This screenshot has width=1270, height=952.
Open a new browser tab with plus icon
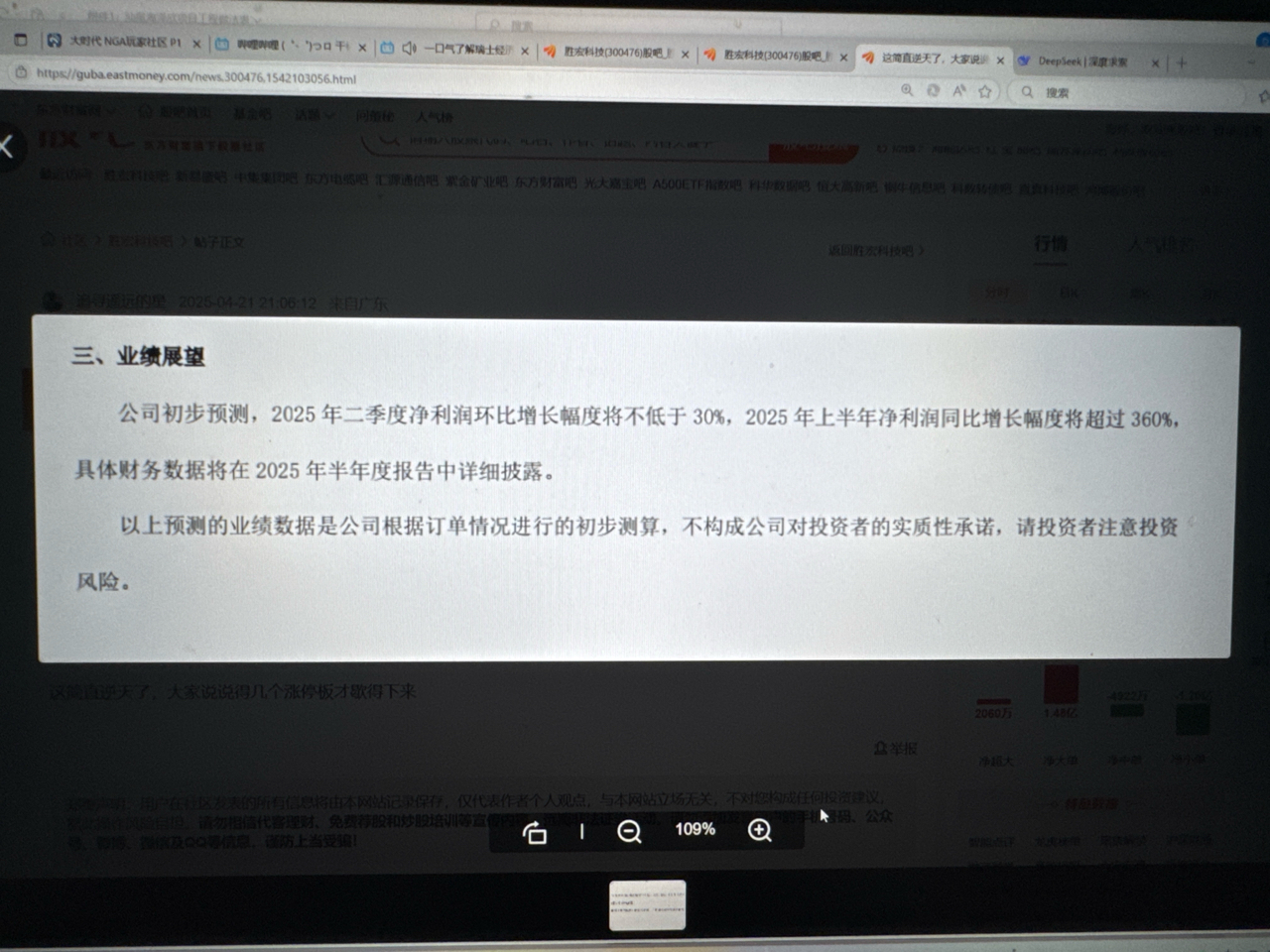pyautogui.click(x=1181, y=62)
